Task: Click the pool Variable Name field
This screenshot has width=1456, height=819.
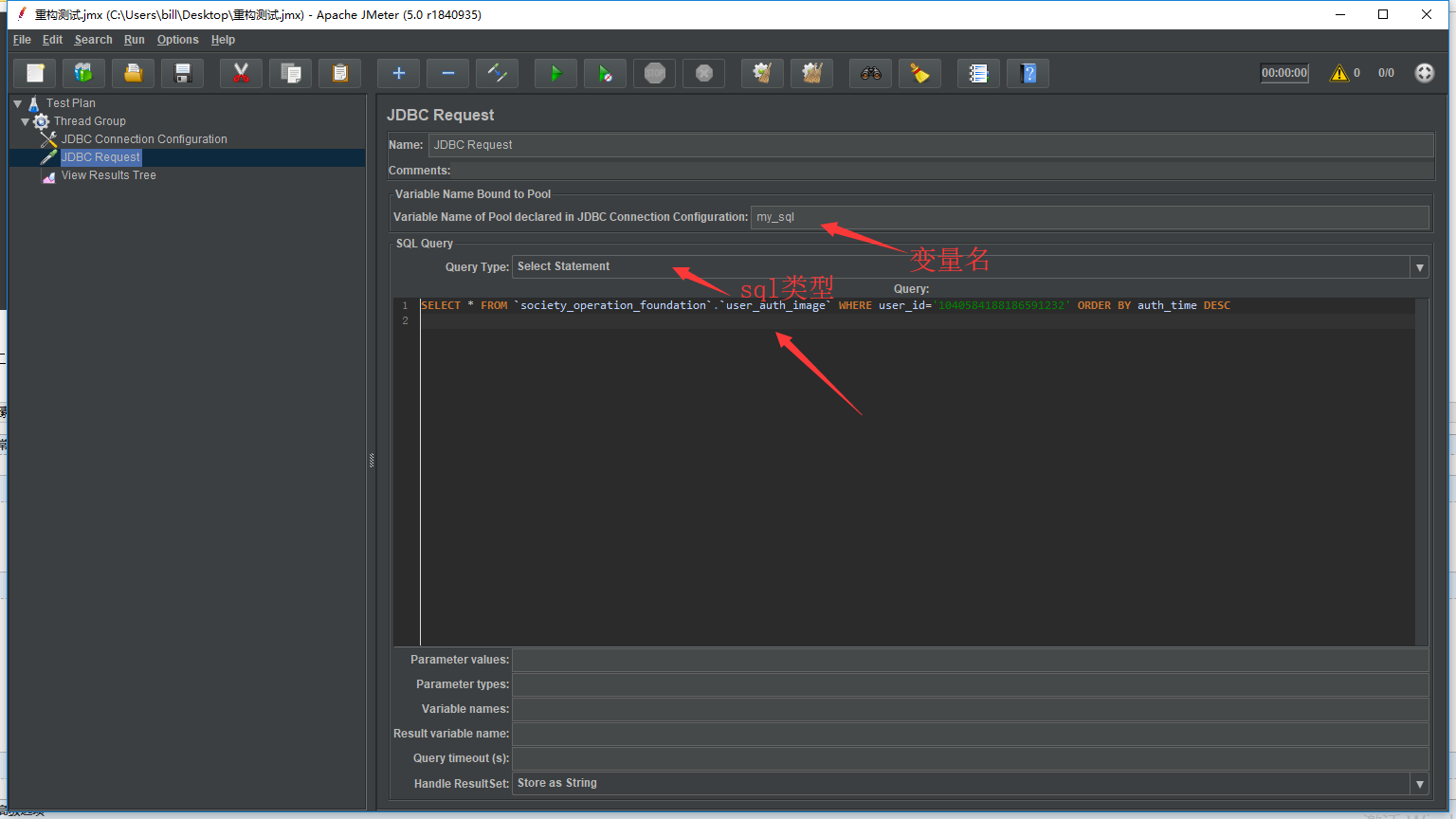Action: (x=1089, y=217)
